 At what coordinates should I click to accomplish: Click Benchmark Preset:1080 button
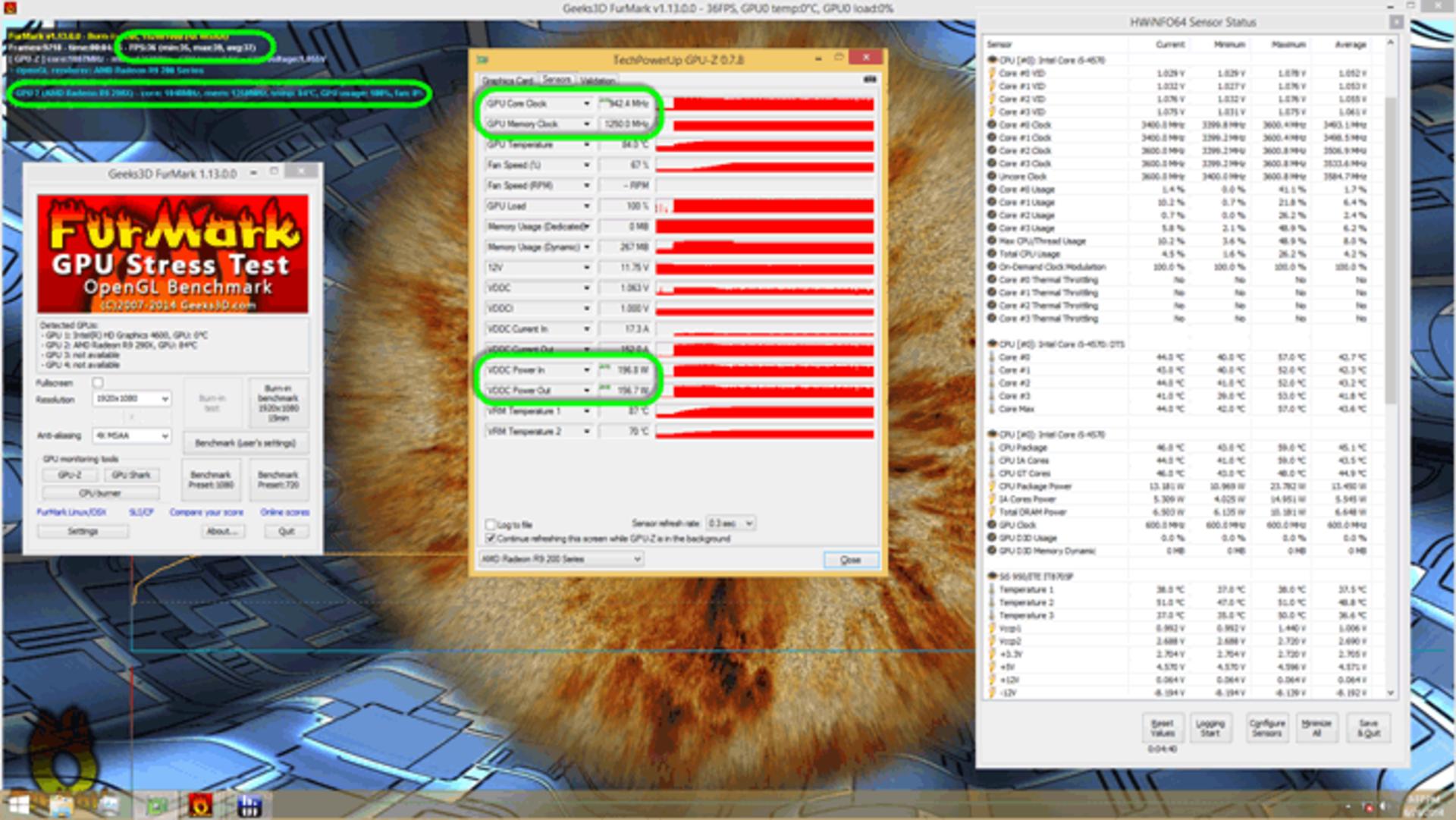click(x=211, y=479)
